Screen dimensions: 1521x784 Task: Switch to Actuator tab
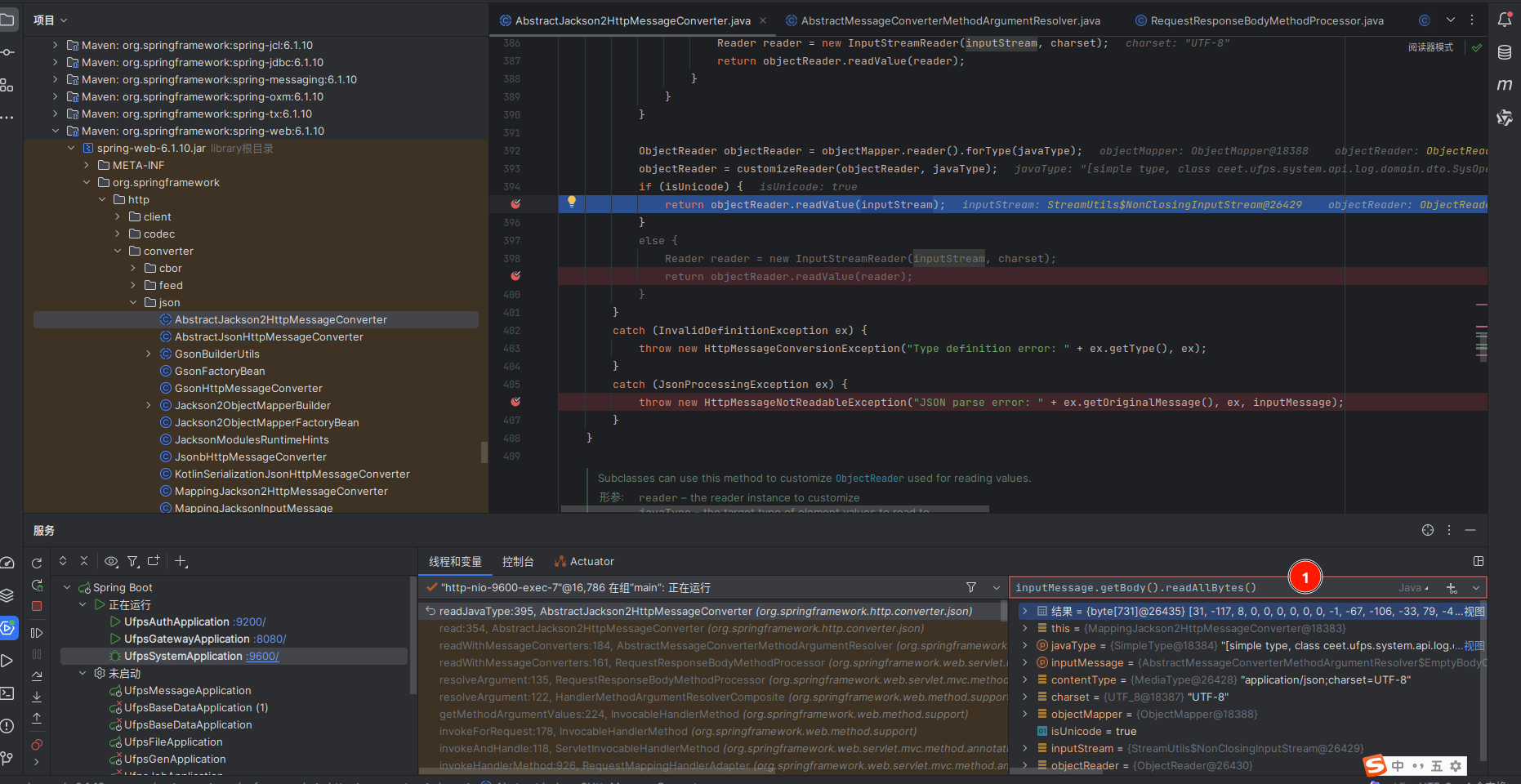pos(584,562)
